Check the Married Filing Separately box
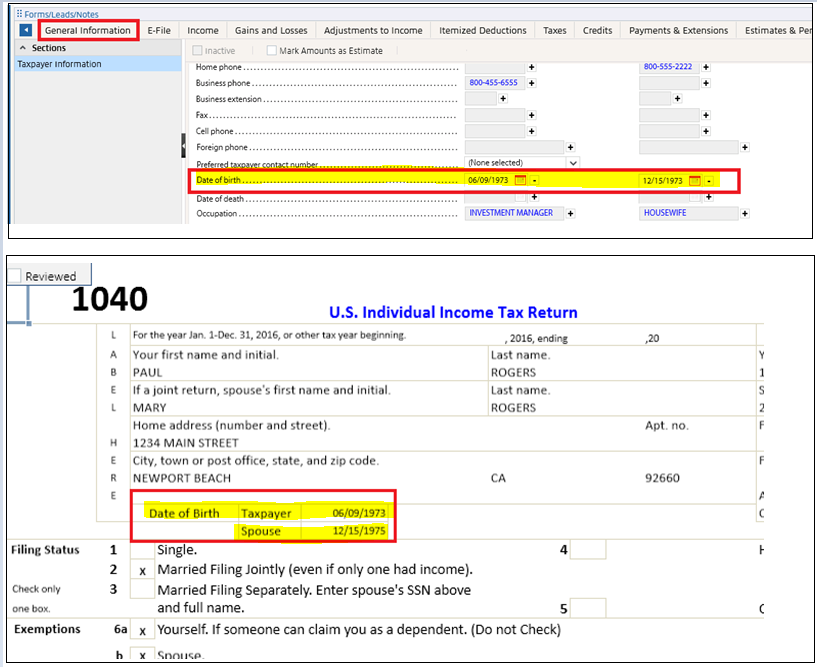The image size is (817, 667). (x=144, y=589)
